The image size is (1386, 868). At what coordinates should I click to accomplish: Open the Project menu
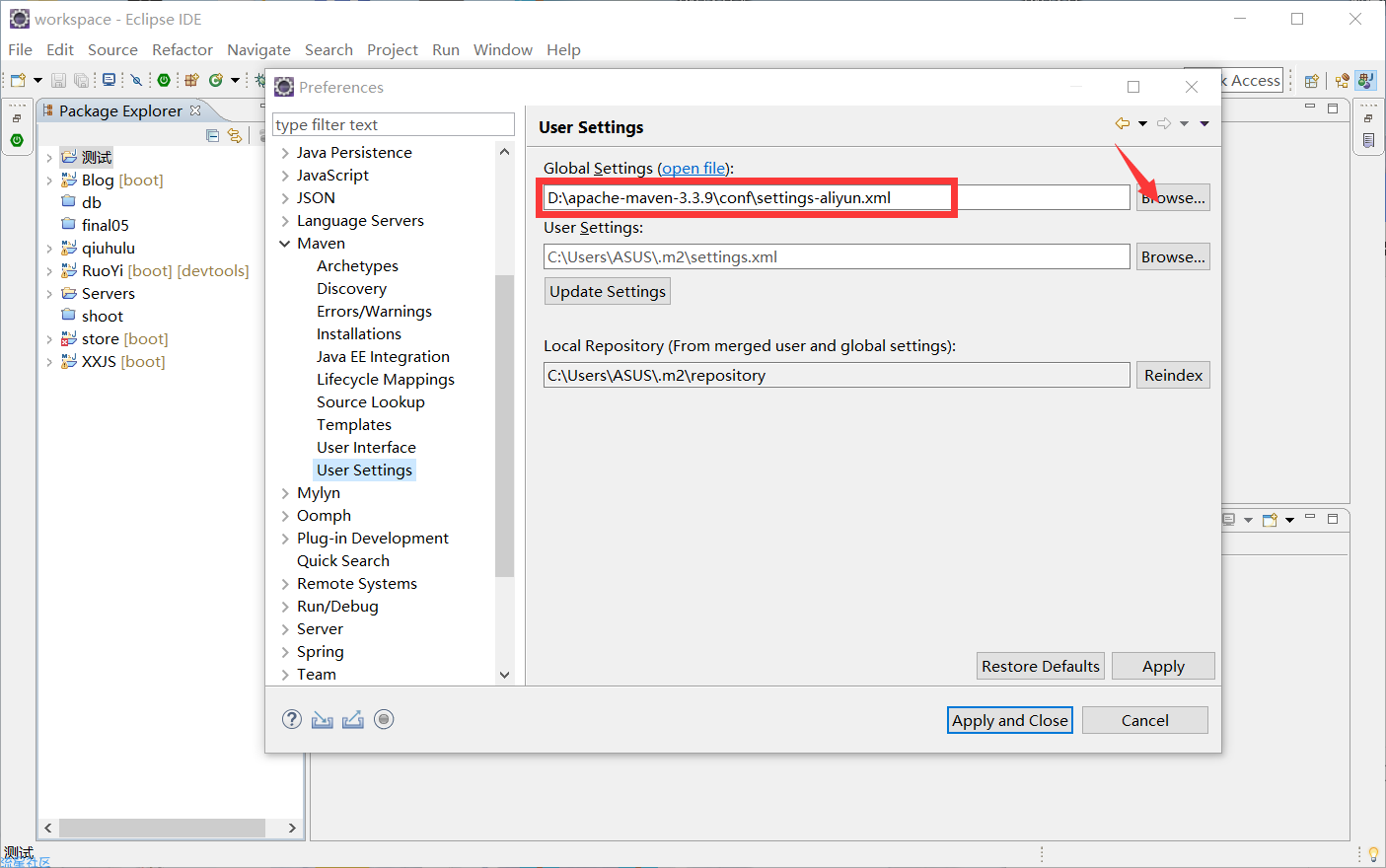(393, 49)
